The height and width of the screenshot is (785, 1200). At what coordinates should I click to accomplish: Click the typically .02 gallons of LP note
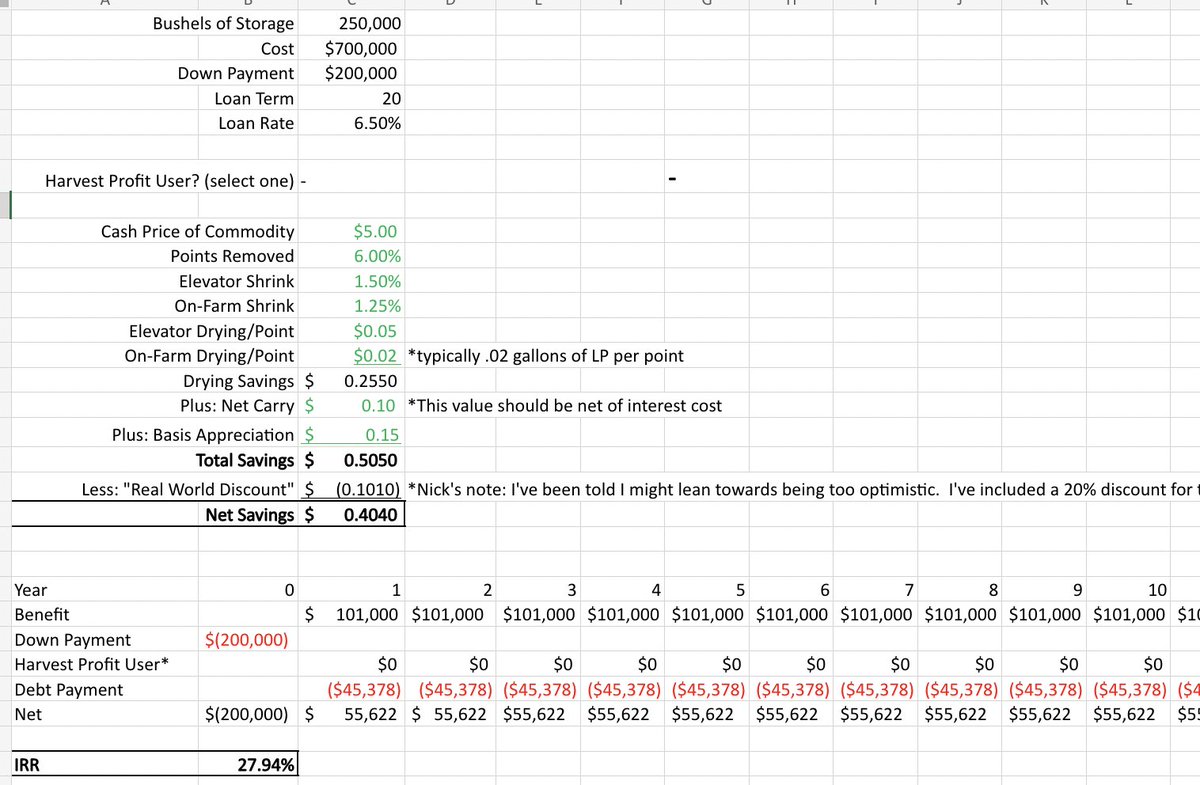click(x=546, y=356)
